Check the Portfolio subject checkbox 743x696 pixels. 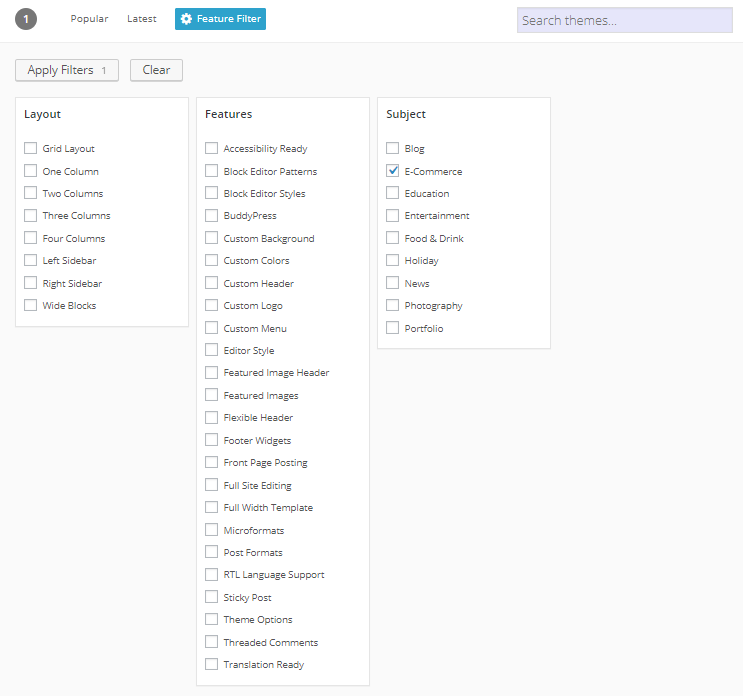point(393,328)
